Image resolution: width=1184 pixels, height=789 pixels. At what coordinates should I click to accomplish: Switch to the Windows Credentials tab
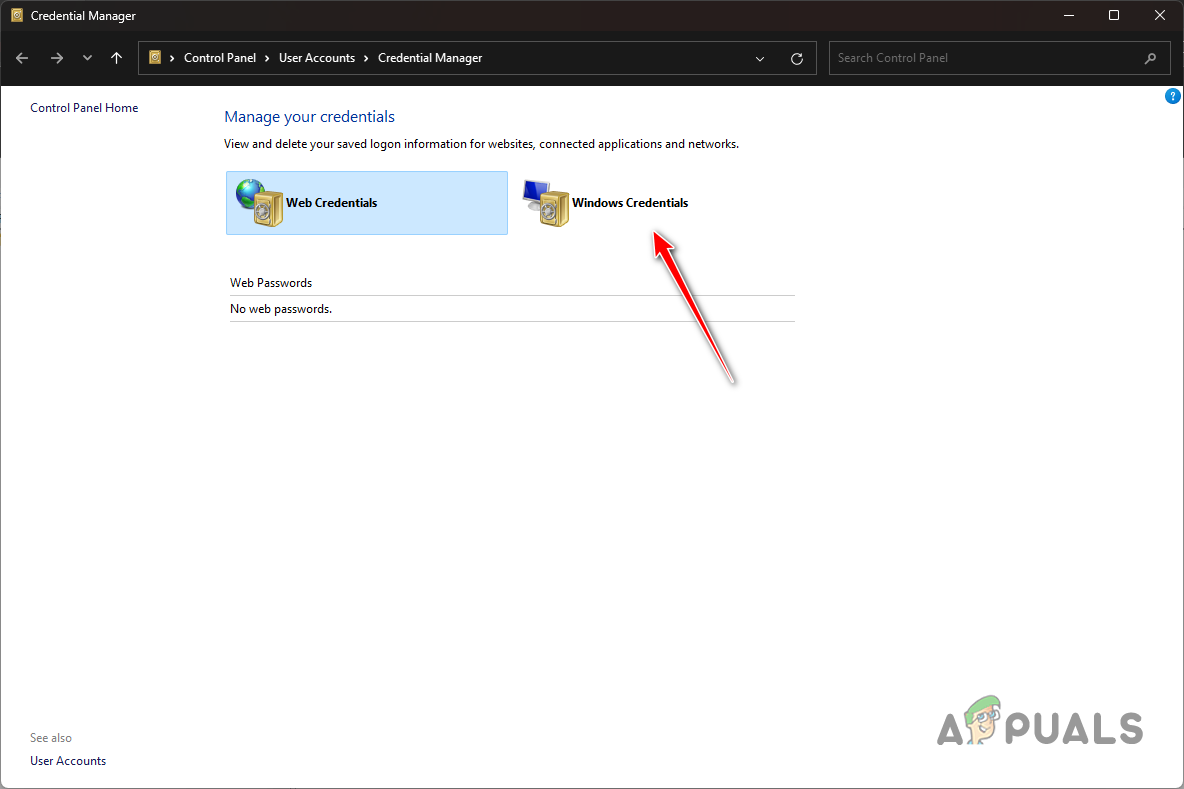pos(630,203)
